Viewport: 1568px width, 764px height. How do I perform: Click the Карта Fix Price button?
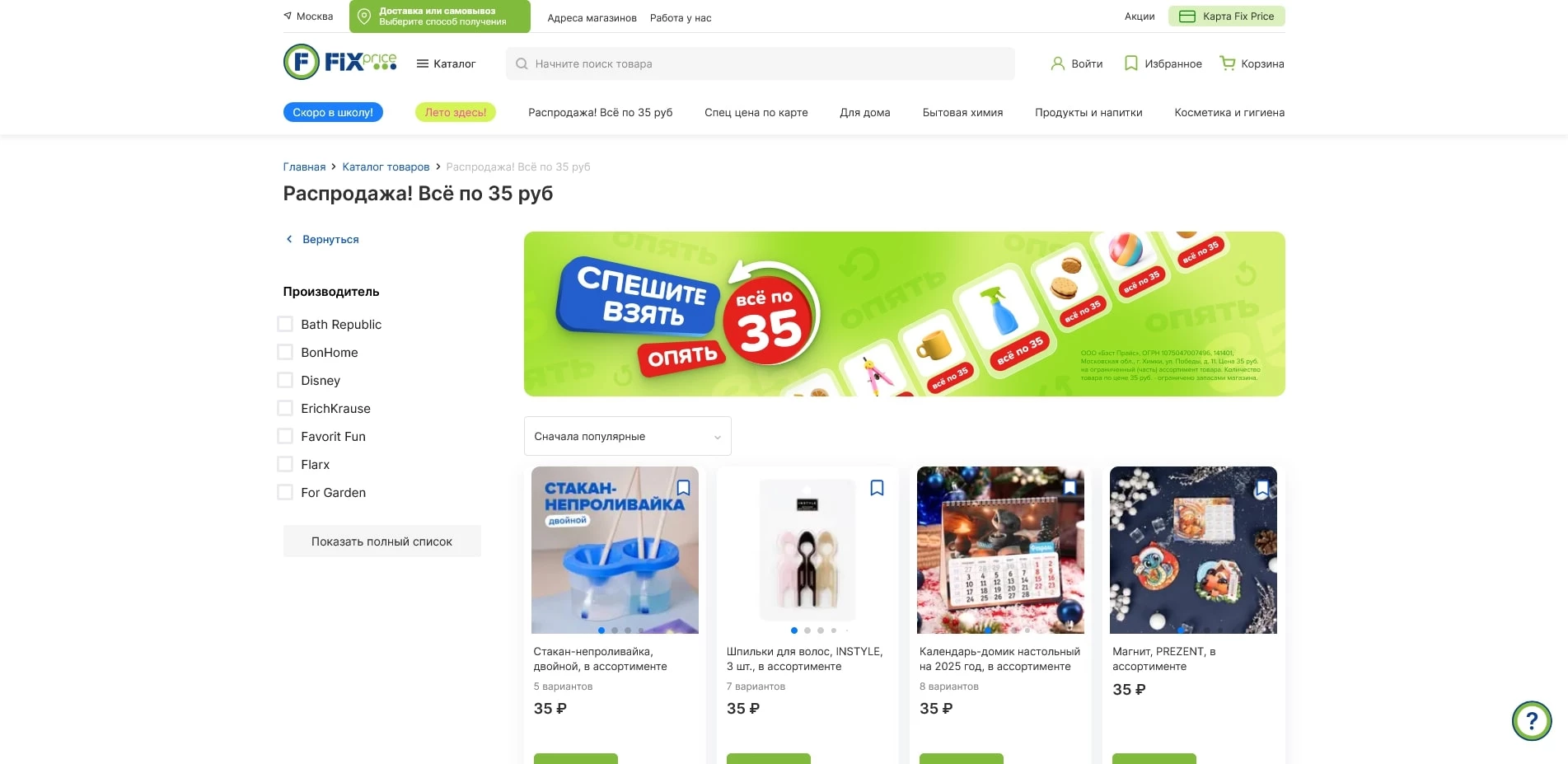point(1227,16)
